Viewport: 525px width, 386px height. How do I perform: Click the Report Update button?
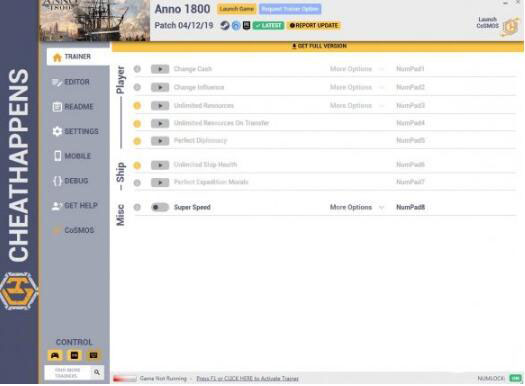coord(314,26)
